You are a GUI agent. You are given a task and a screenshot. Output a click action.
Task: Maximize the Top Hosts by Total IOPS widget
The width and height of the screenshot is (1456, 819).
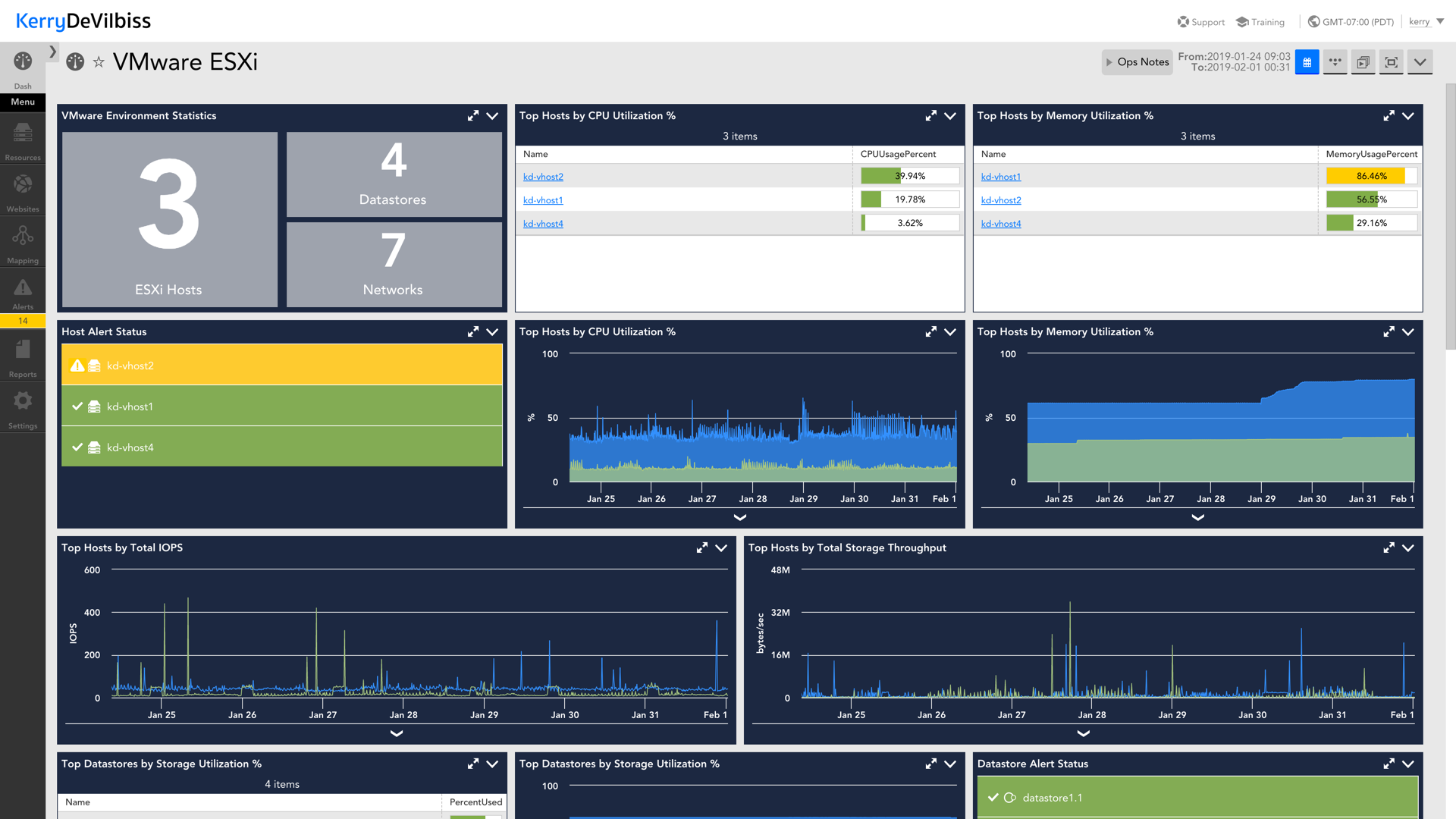702,548
